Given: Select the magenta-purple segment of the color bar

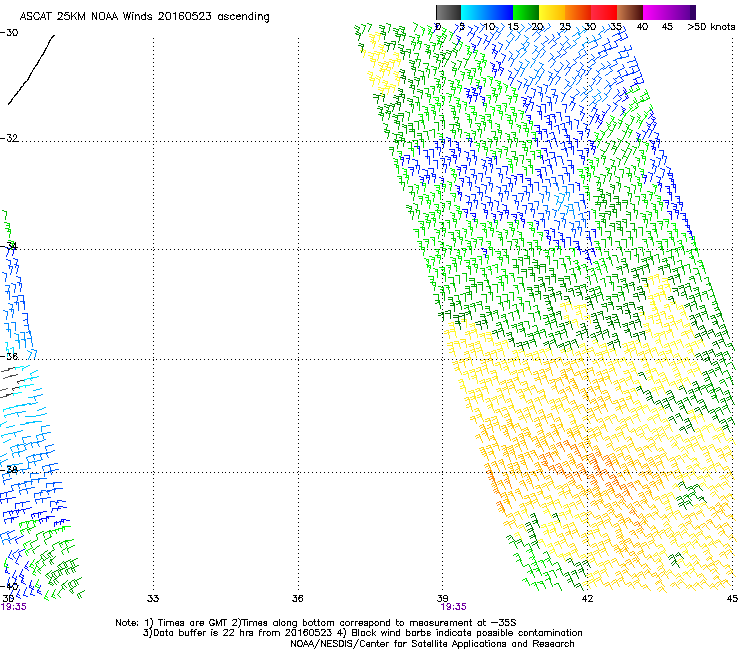Looking at the screenshot, I should point(669,12).
